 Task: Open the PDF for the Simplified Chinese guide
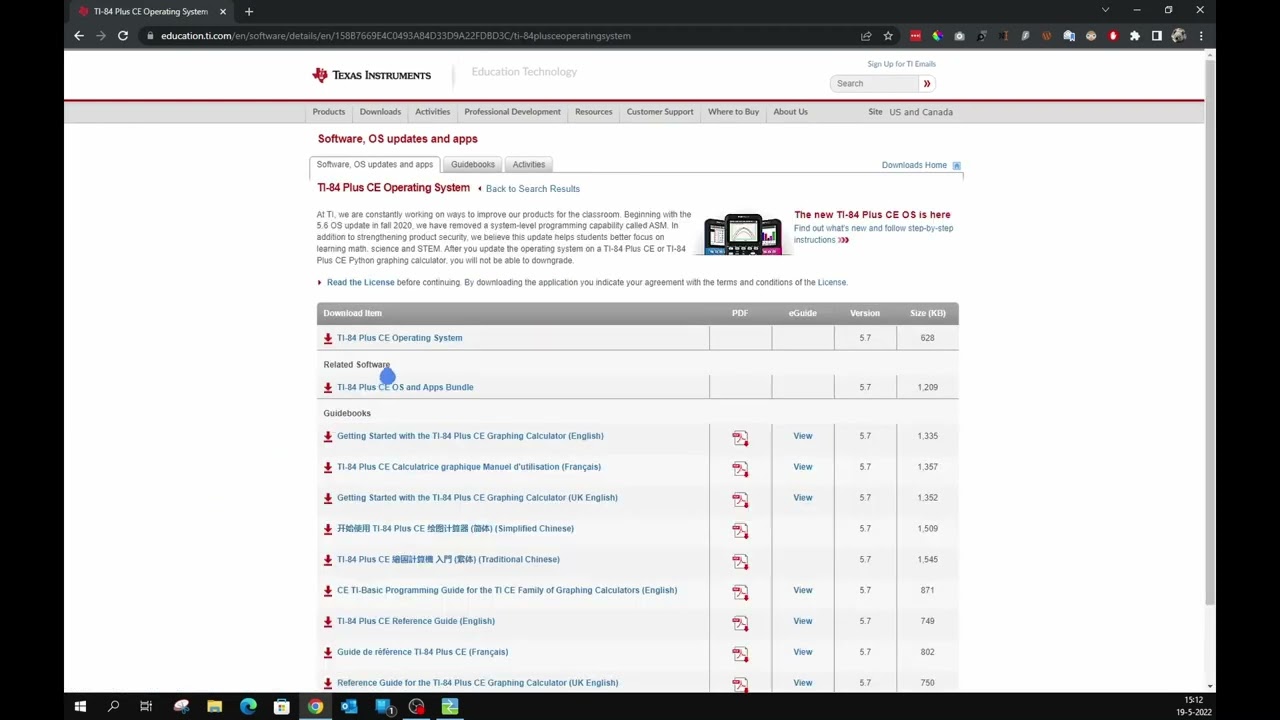[740, 530]
